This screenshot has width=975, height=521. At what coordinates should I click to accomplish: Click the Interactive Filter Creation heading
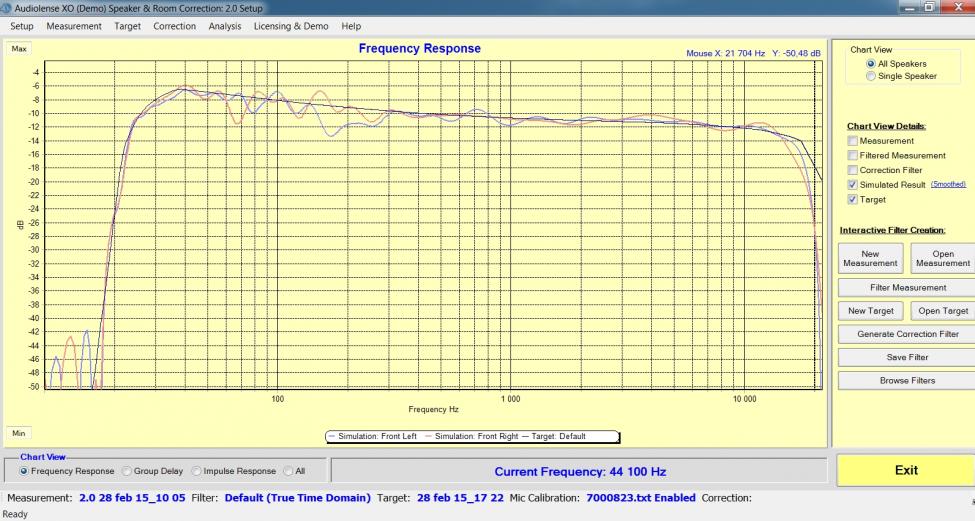point(892,230)
